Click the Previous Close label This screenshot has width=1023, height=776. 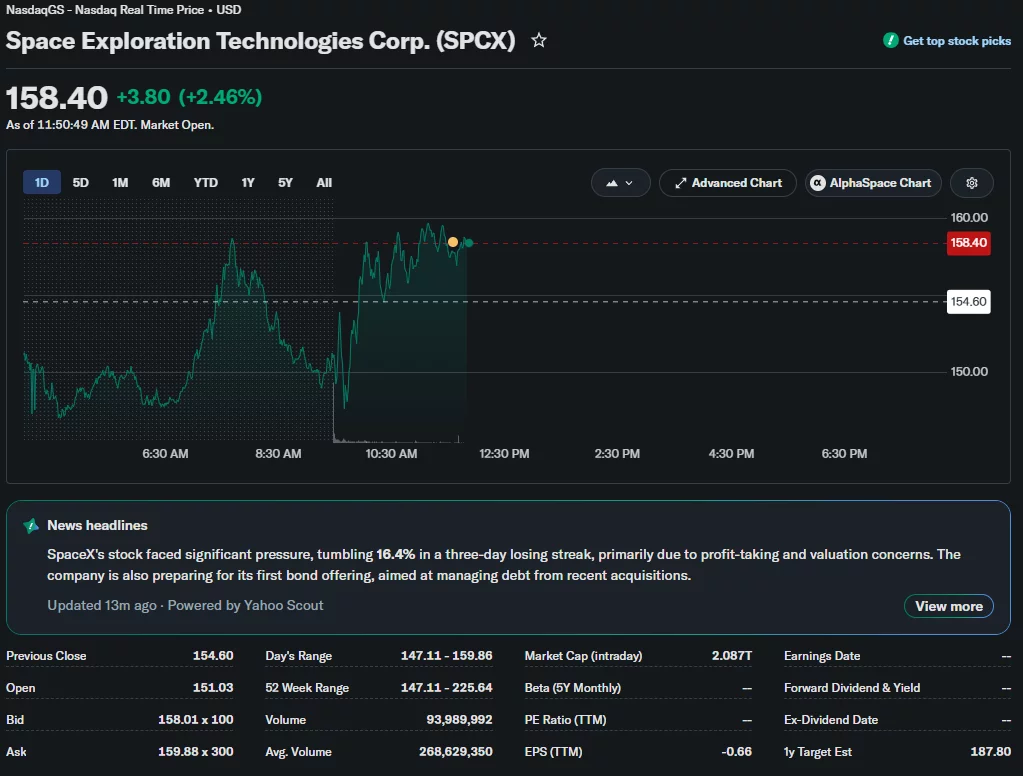(46, 656)
